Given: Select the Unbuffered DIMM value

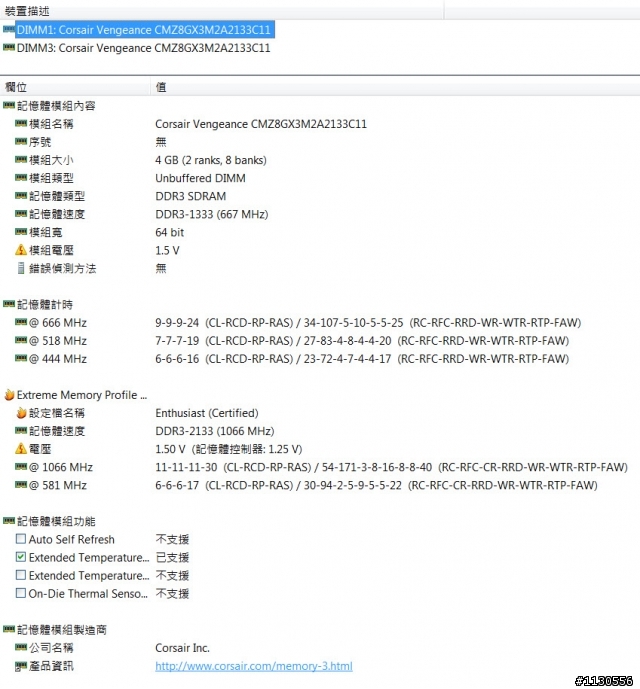Looking at the screenshot, I should pos(200,178).
